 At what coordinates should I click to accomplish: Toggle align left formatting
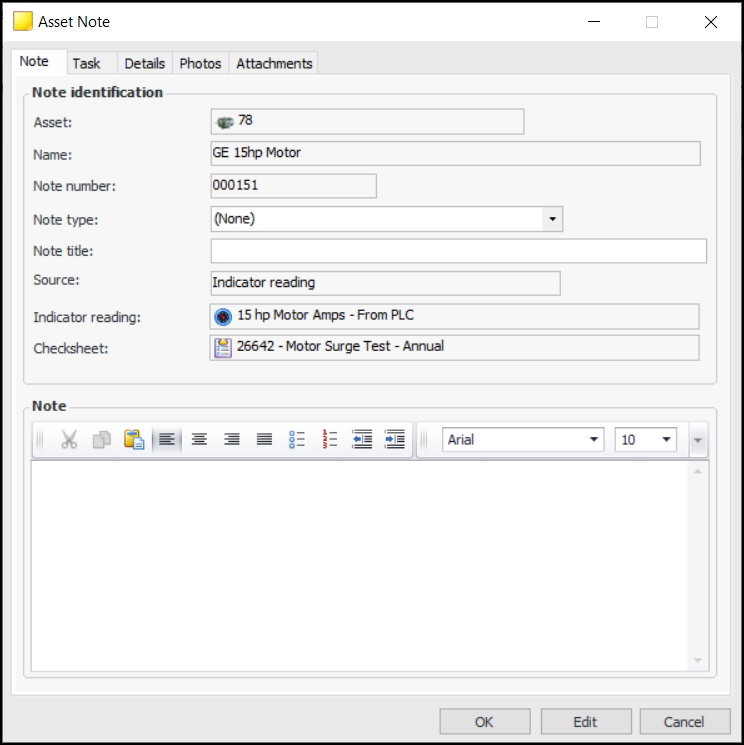coord(167,440)
